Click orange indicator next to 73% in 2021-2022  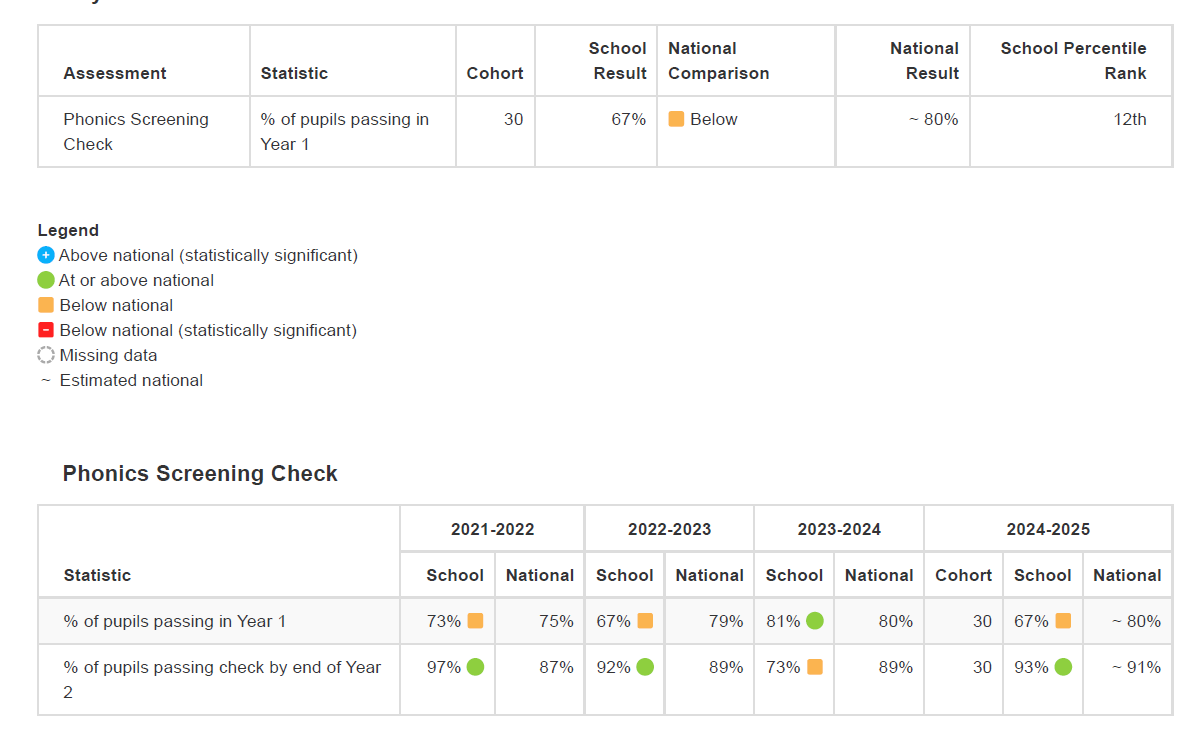tap(475, 621)
